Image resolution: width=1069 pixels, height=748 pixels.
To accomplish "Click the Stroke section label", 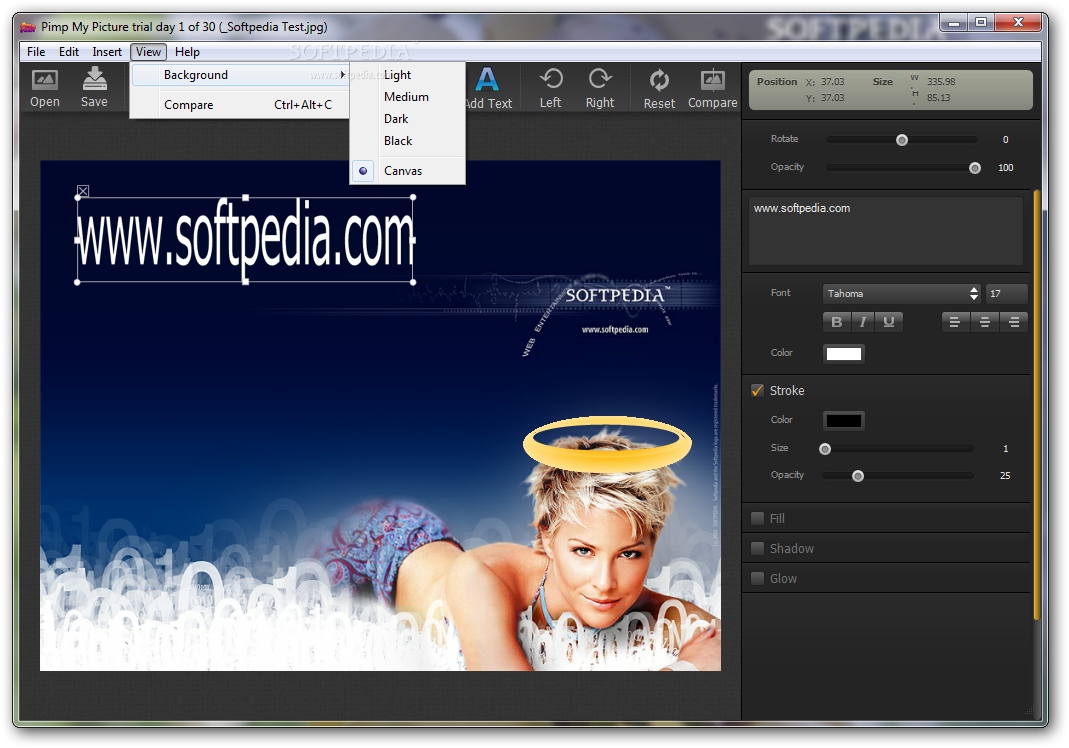I will (x=787, y=391).
